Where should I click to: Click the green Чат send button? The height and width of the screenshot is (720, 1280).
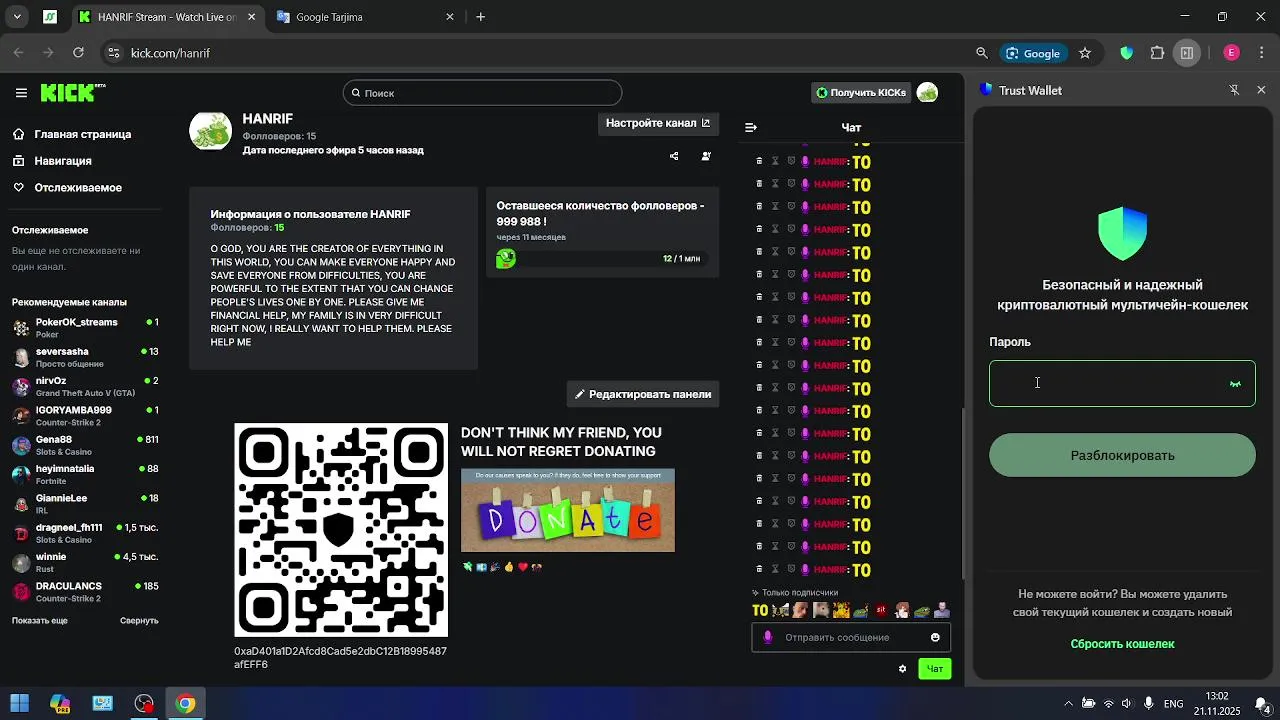point(935,669)
